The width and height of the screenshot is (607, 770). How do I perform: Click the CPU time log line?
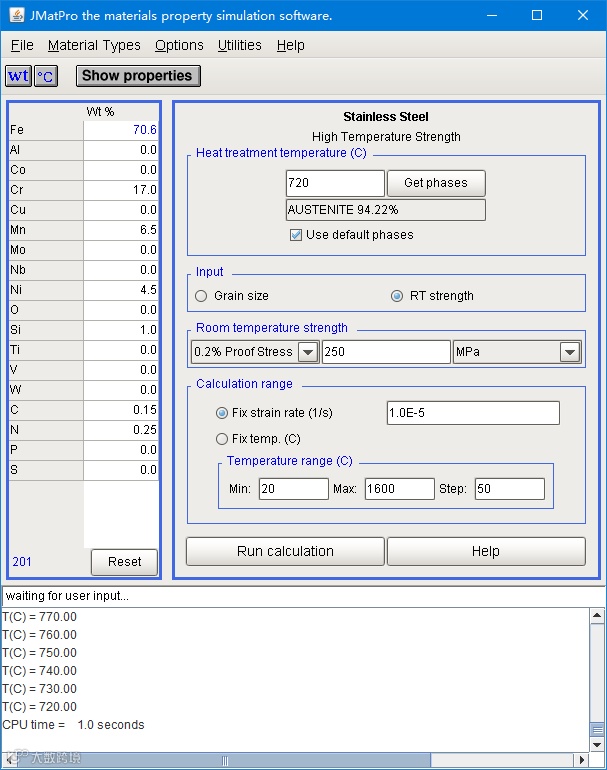(x=73, y=725)
